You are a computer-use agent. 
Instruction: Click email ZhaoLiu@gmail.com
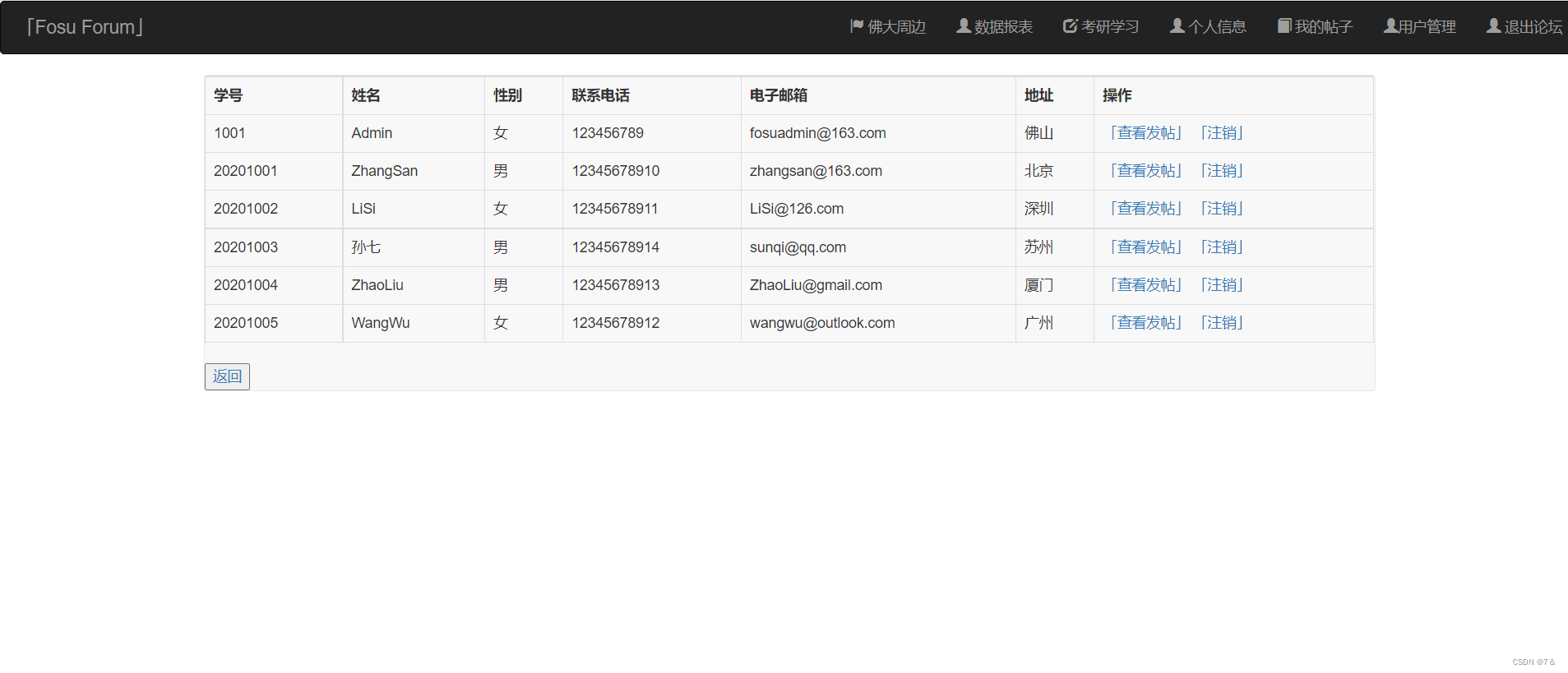click(816, 285)
